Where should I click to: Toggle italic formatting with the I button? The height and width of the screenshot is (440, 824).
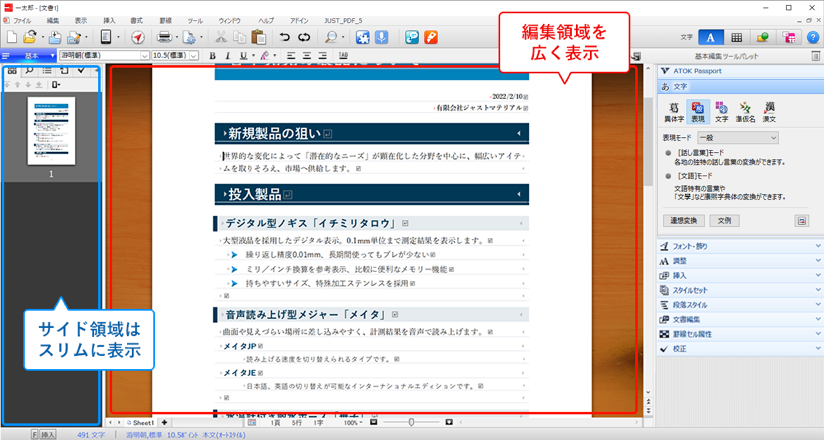pyautogui.click(x=228, y=55)
